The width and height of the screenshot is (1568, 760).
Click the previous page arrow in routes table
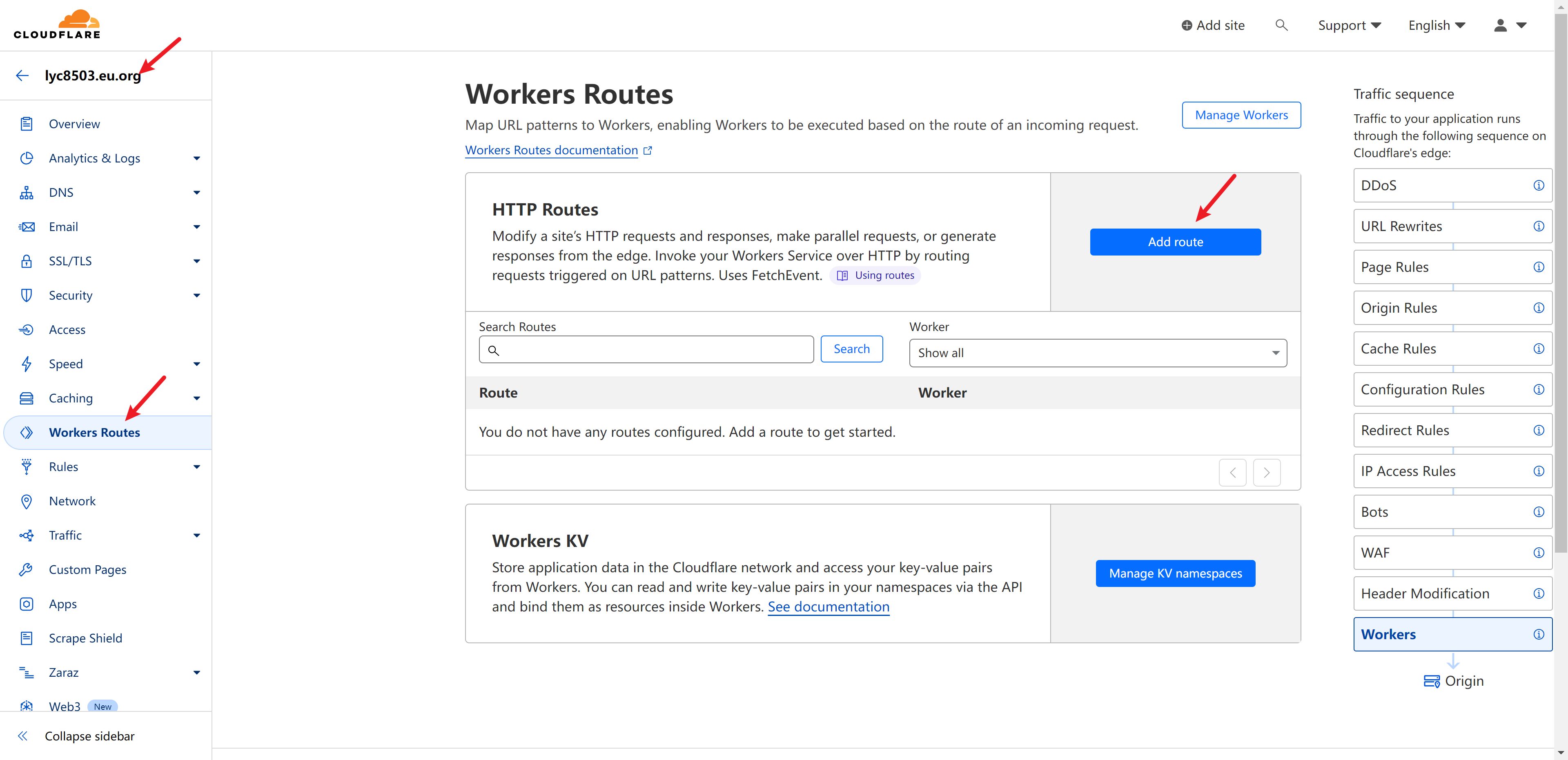pos(1233,472)
